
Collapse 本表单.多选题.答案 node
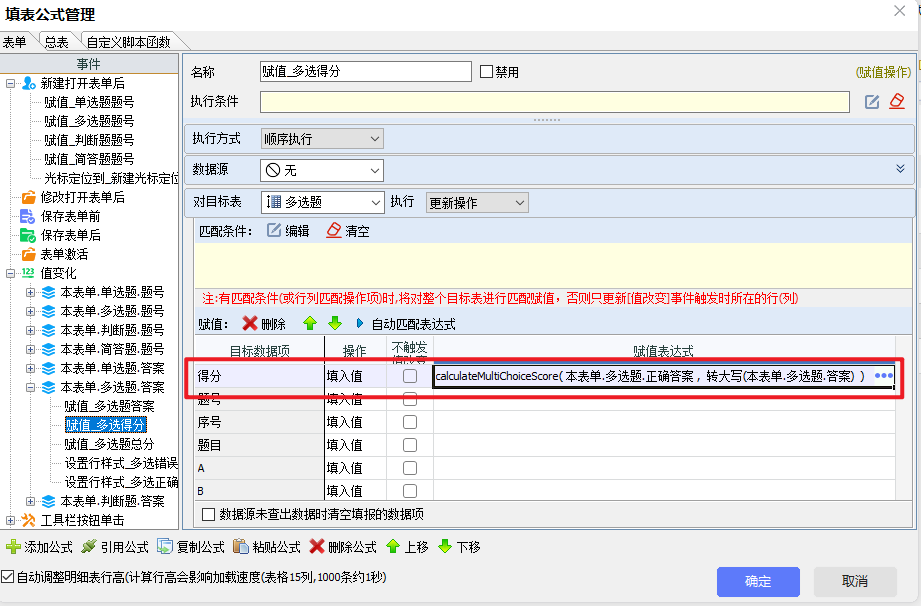point(30,388)
